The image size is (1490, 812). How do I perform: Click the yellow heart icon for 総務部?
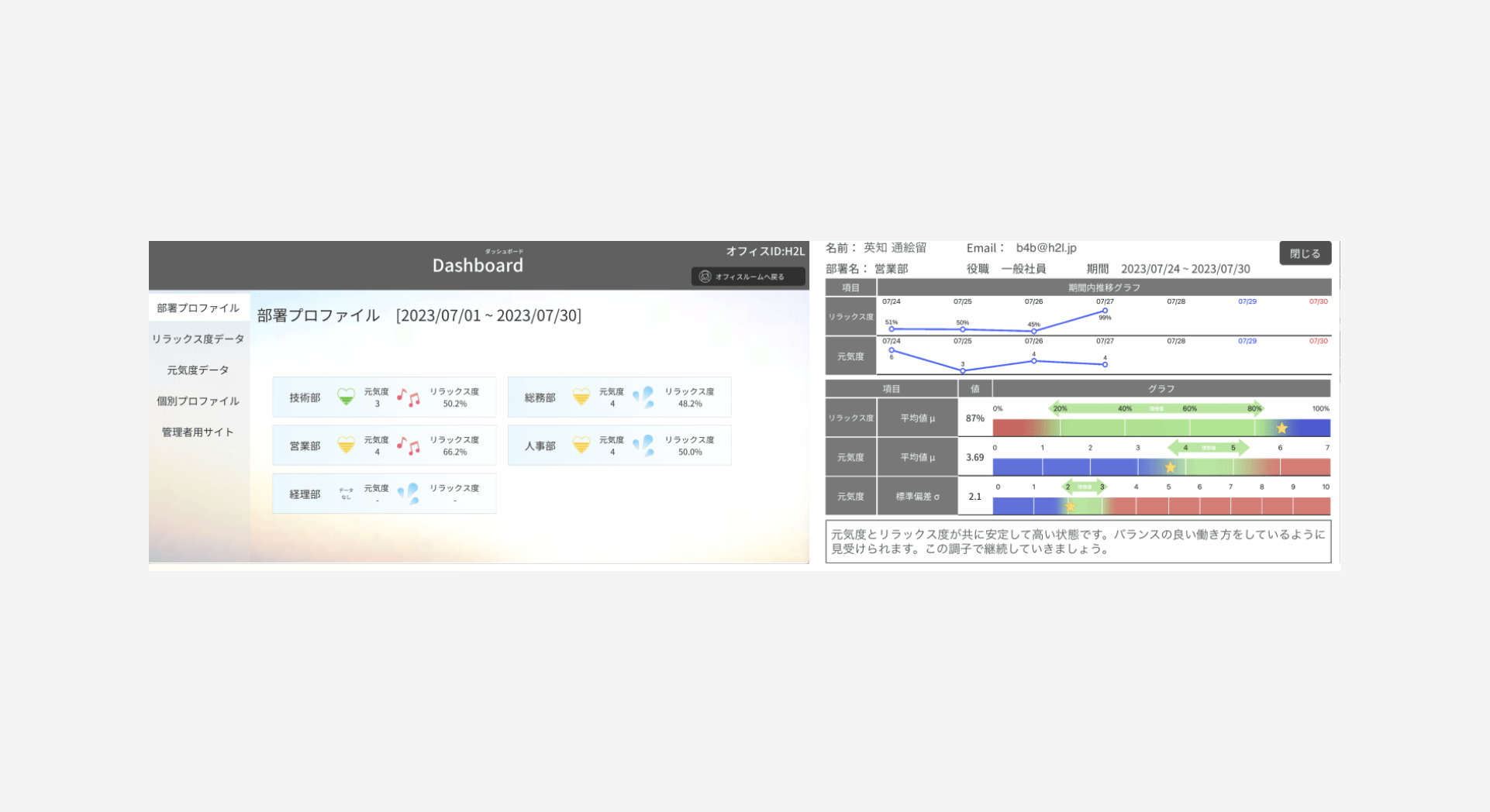point(581,397)
